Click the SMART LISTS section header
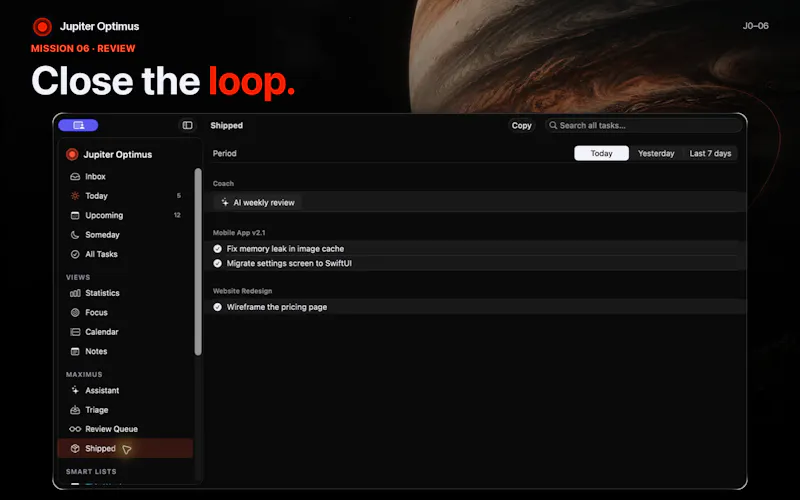The width and height of the screenshot is (800, 500). click(x=91, y=471)
